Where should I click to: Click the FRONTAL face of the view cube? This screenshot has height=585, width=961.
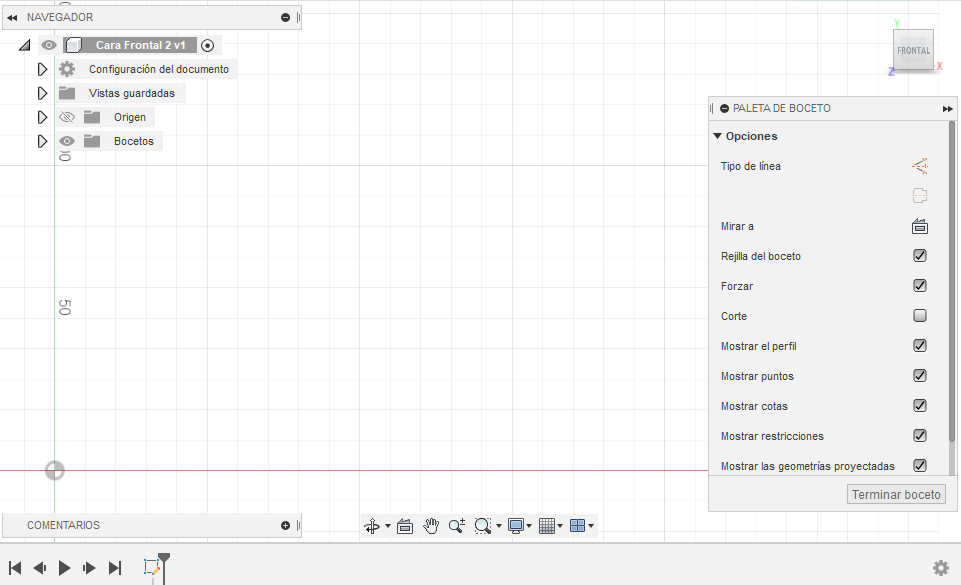pyautogui.click(x=913, y=50)
